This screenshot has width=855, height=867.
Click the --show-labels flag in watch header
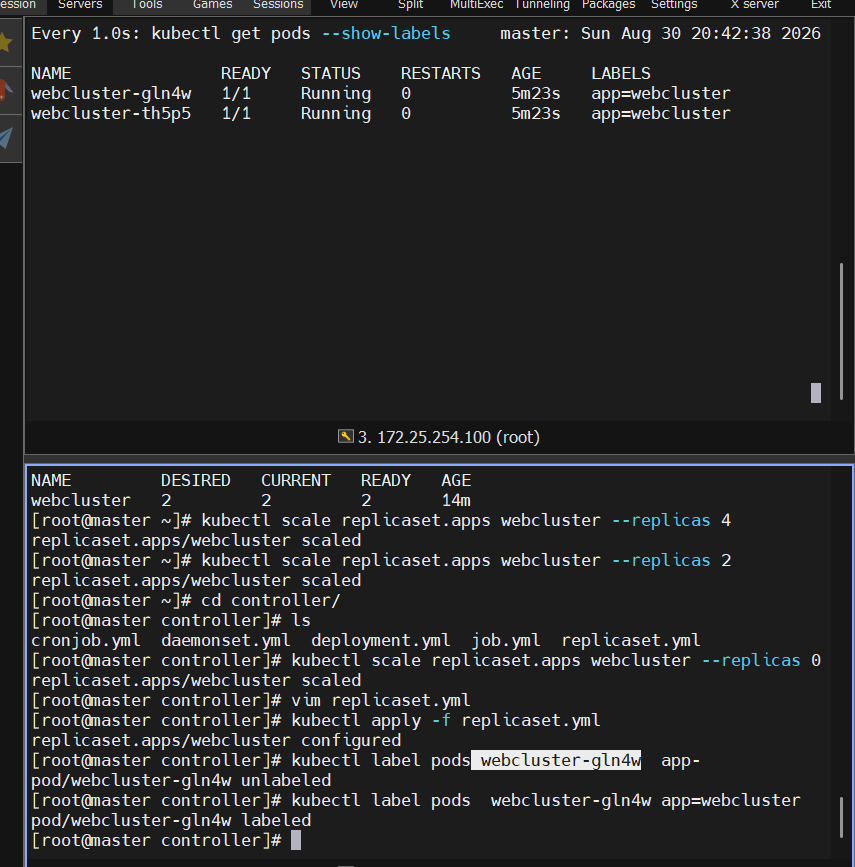point(386,33)
